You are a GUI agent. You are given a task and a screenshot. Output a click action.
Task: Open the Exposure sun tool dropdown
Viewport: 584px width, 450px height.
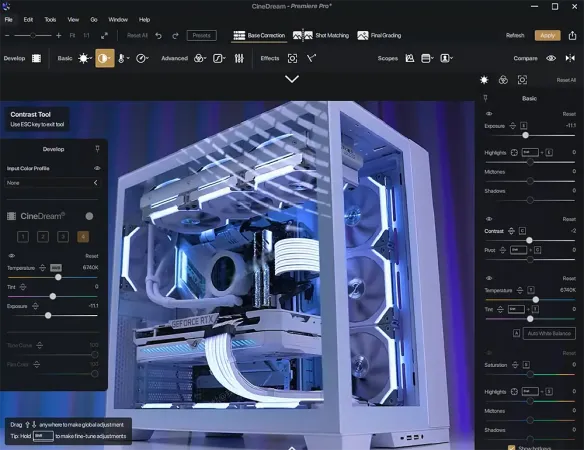[85, 58]
